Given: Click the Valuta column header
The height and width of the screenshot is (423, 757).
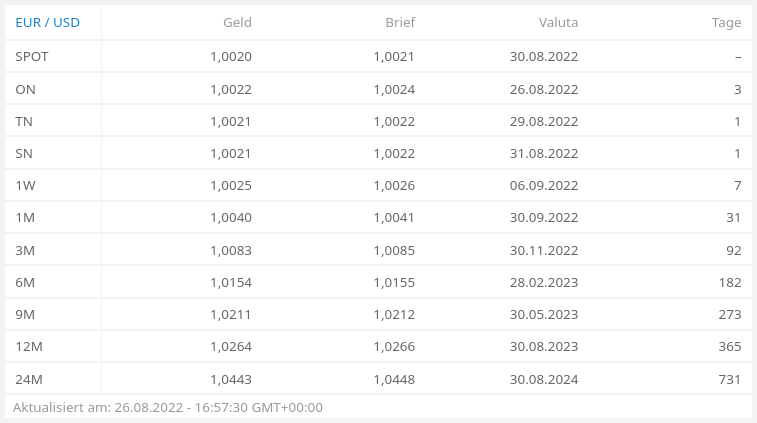Looking at the screenshot, I should point(559,22).
